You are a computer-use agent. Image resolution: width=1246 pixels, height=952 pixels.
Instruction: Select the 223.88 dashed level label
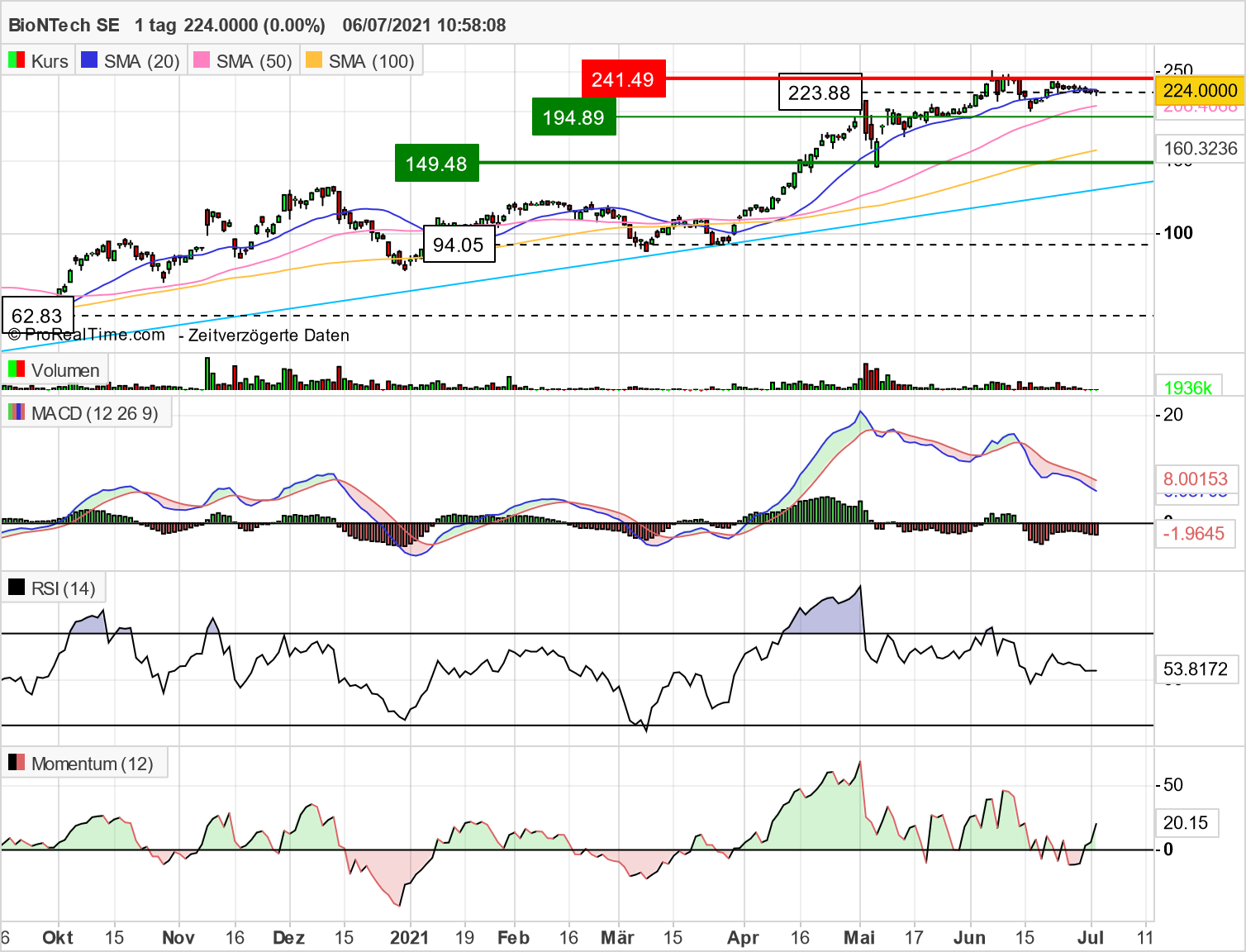(x=820, y=93)
